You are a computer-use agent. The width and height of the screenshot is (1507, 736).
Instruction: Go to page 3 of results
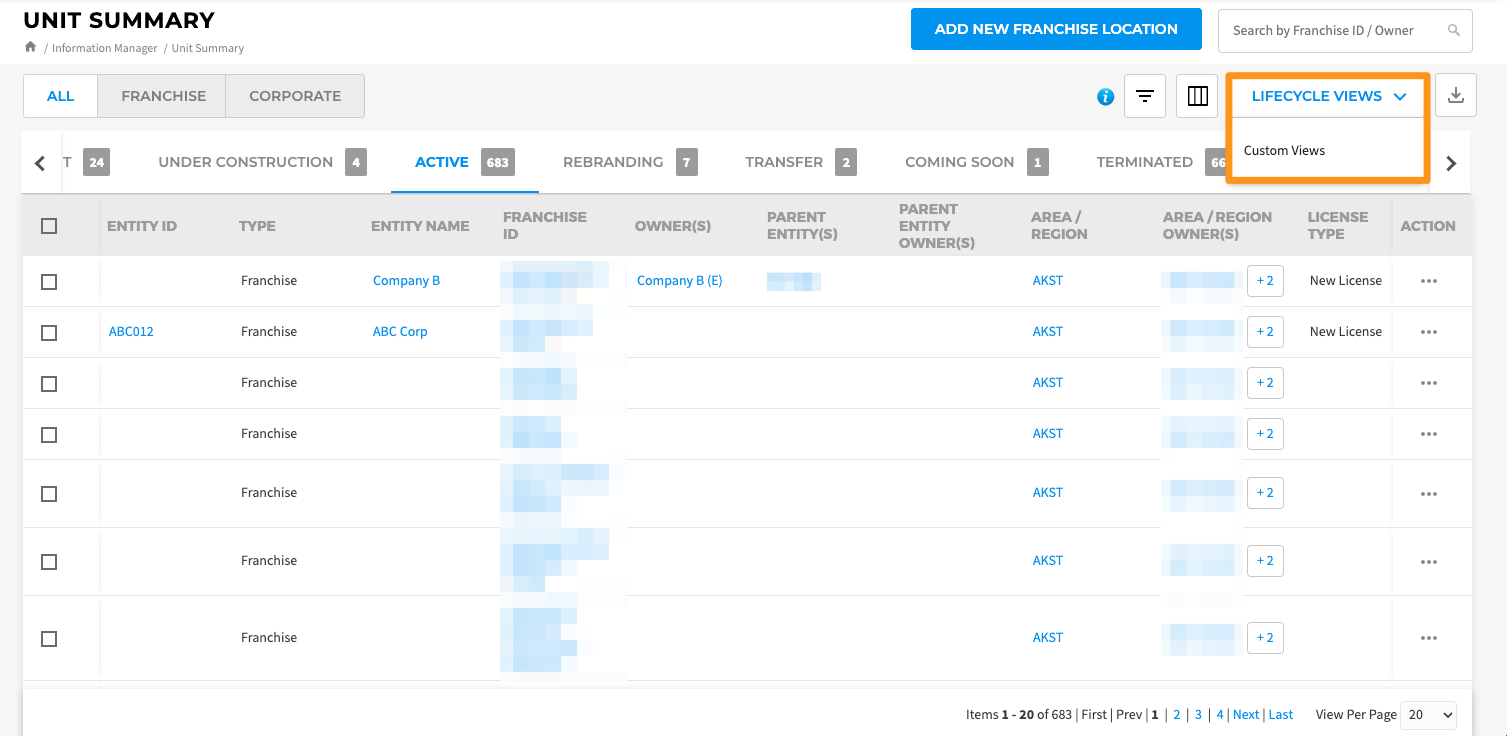tap(1197, 714)
